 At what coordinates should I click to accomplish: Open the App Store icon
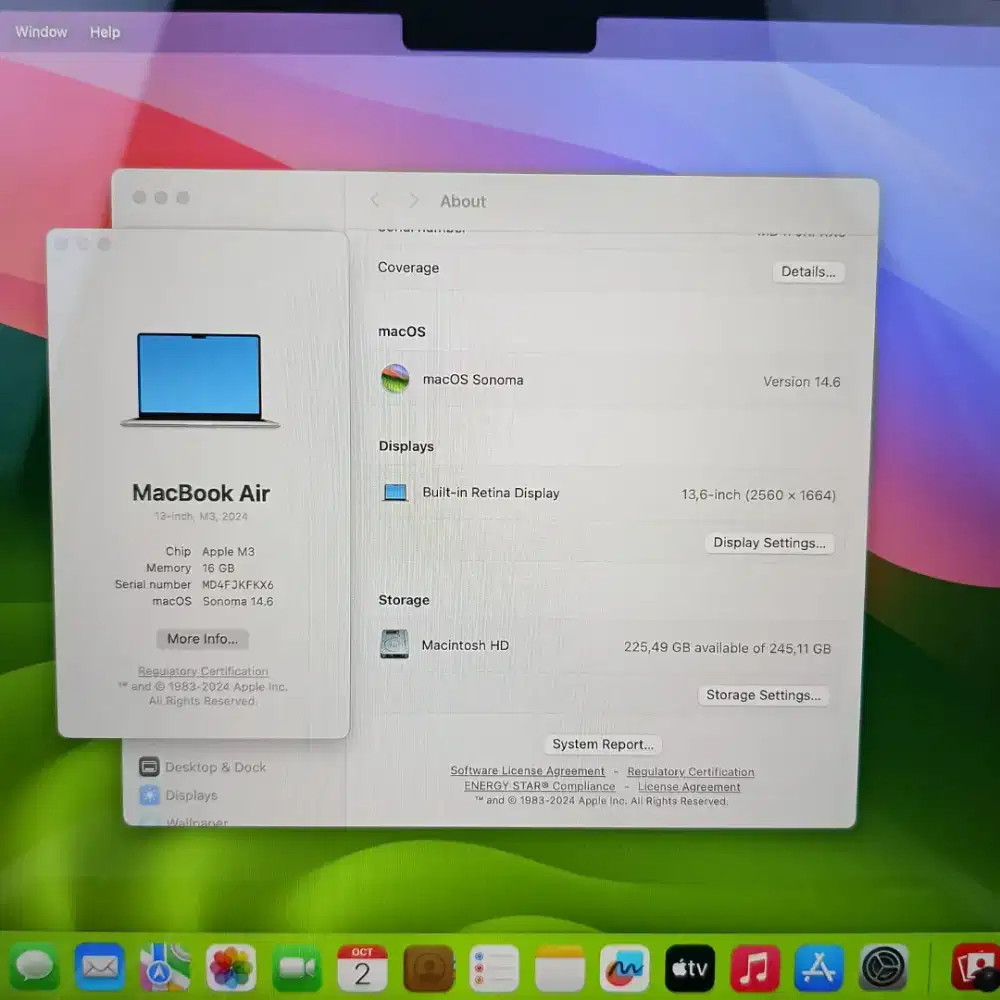click(x=819, y=968)
